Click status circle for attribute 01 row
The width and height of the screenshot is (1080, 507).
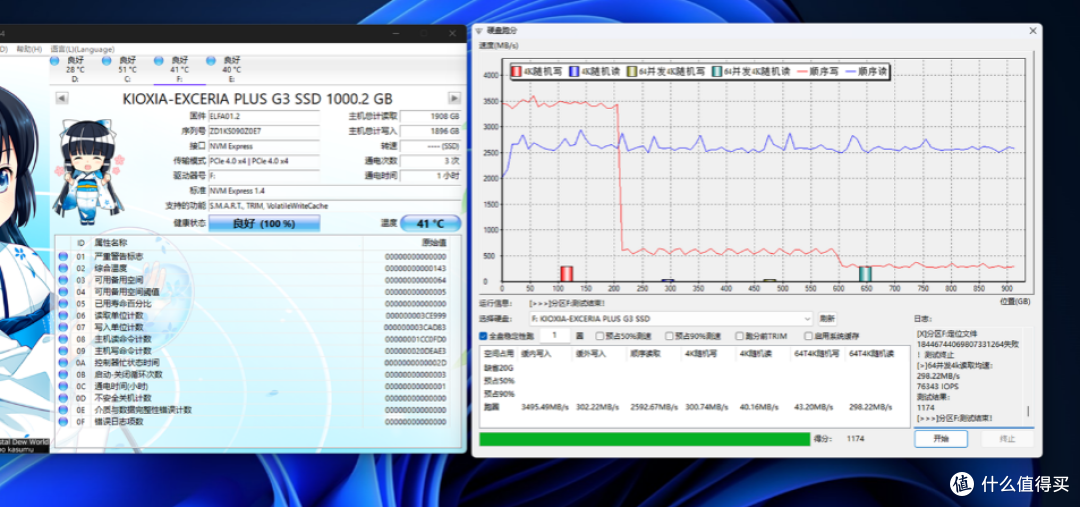(x=64, y=256)
